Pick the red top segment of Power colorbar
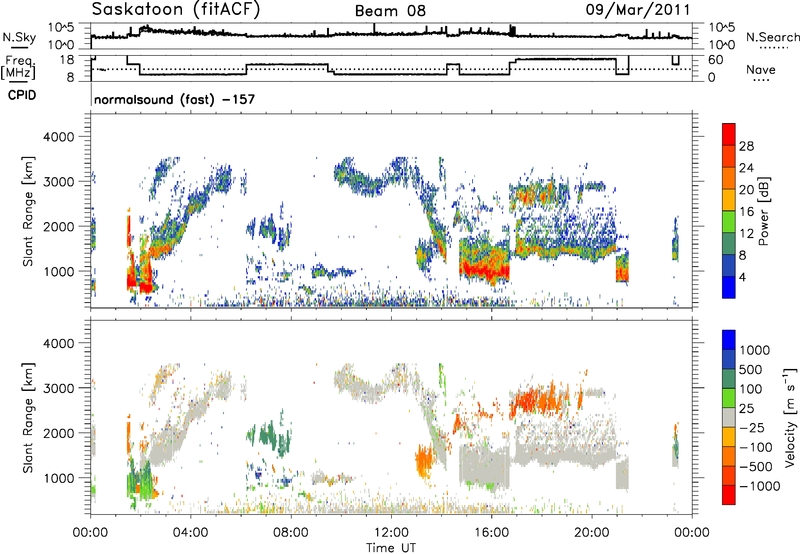This screenshot has height=554, width=800. click(x=729, y=134)
